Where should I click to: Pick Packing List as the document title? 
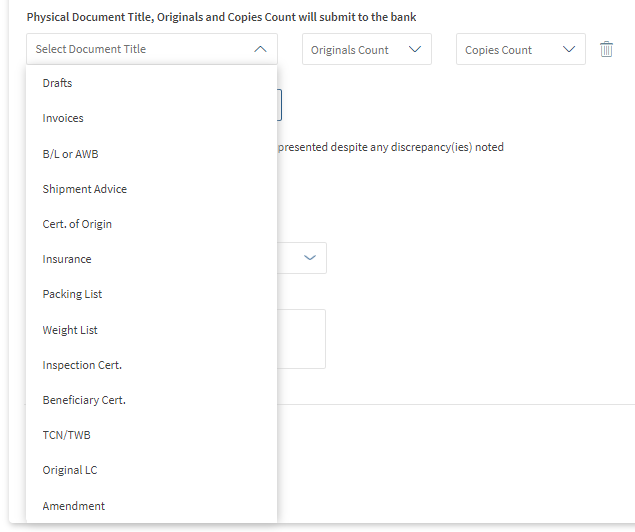point(72,294)
